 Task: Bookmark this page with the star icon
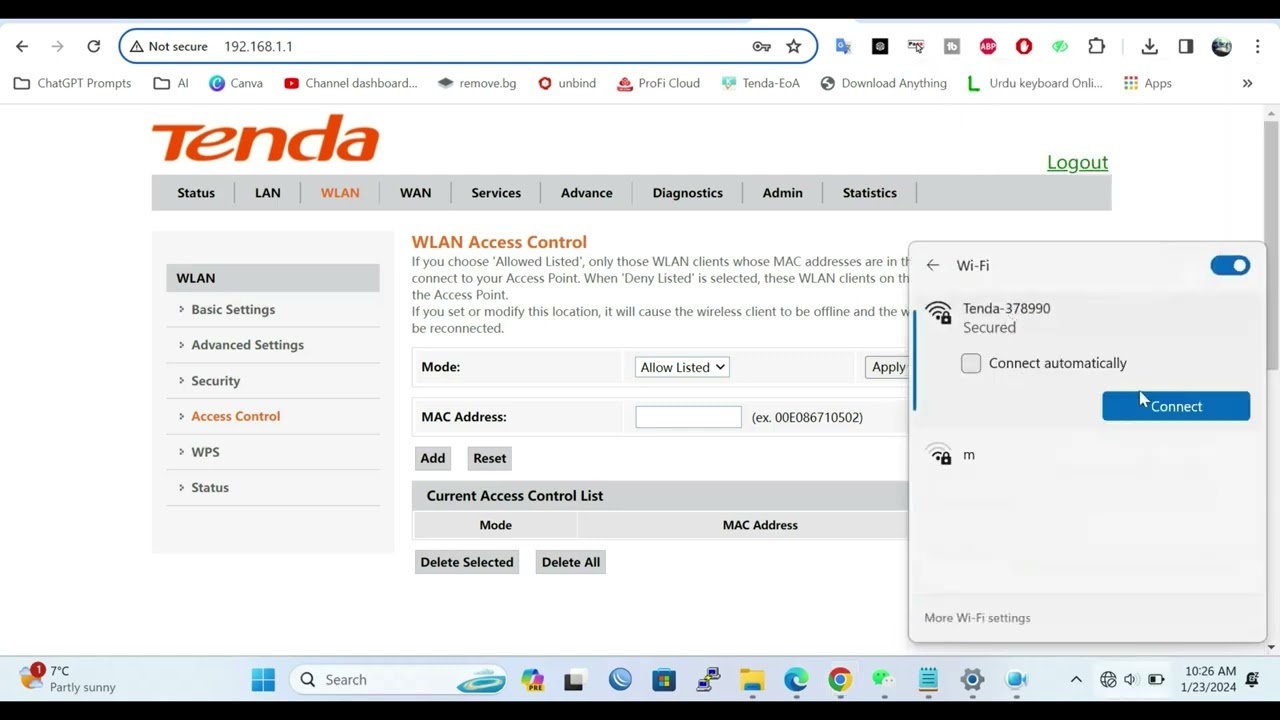tap(793, 46)
